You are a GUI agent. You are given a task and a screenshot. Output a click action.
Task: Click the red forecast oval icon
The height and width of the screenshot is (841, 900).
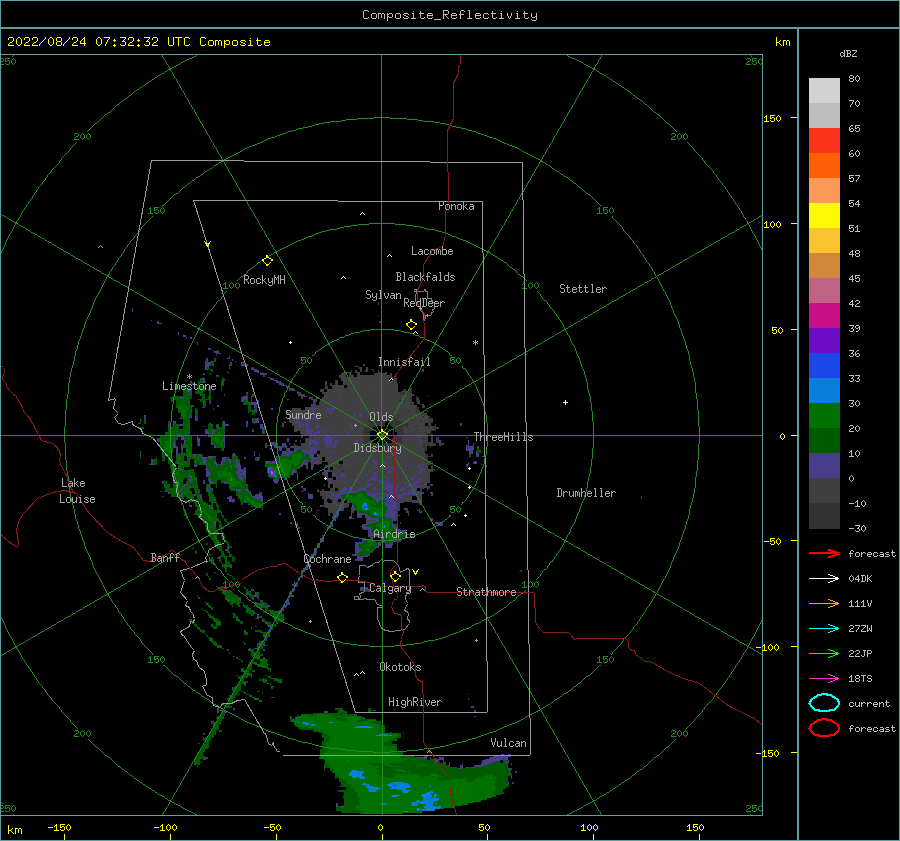(824, 728)
